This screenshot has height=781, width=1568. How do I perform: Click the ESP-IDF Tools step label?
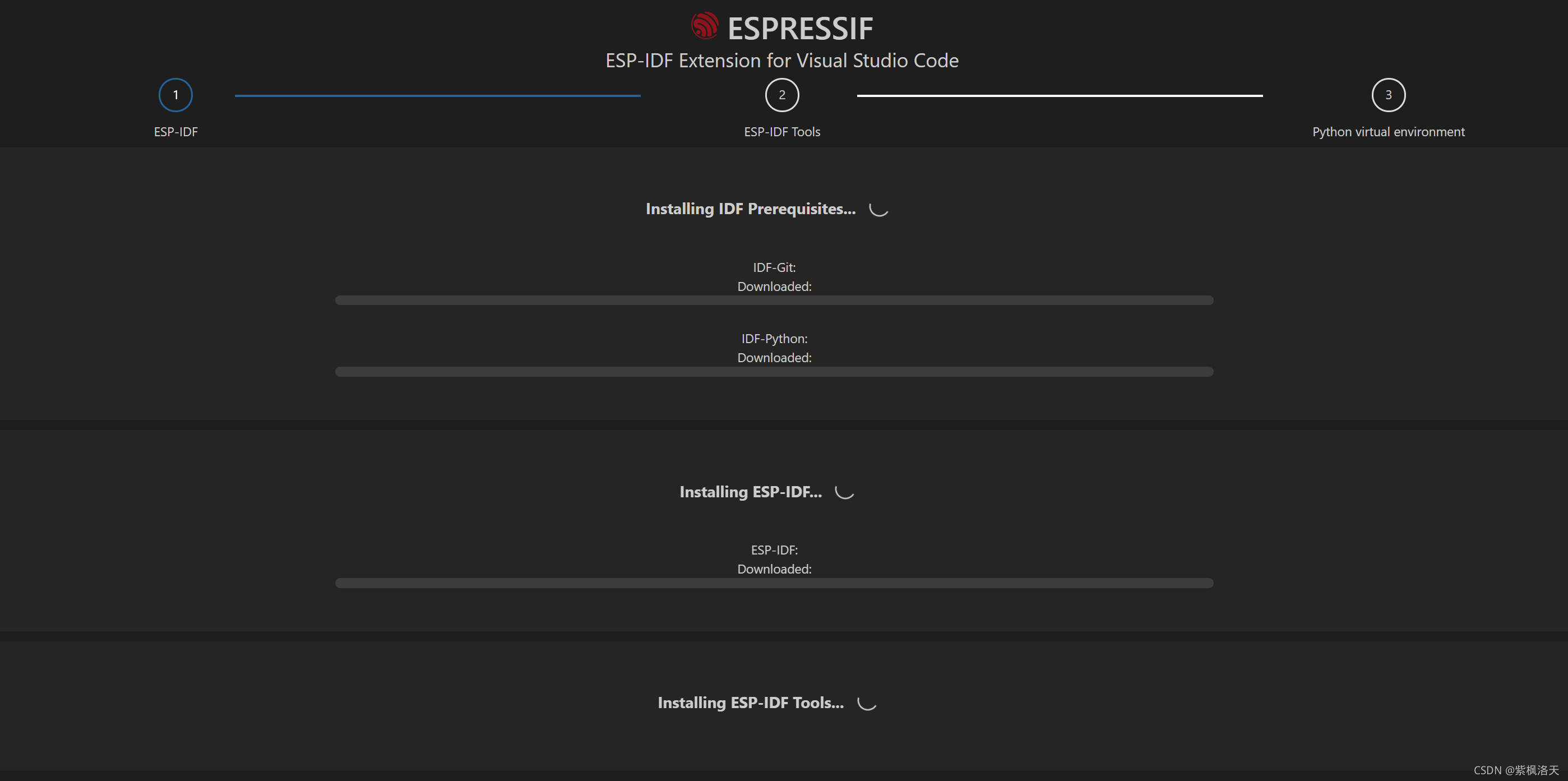pyautogui.click(x=781, y=132)
